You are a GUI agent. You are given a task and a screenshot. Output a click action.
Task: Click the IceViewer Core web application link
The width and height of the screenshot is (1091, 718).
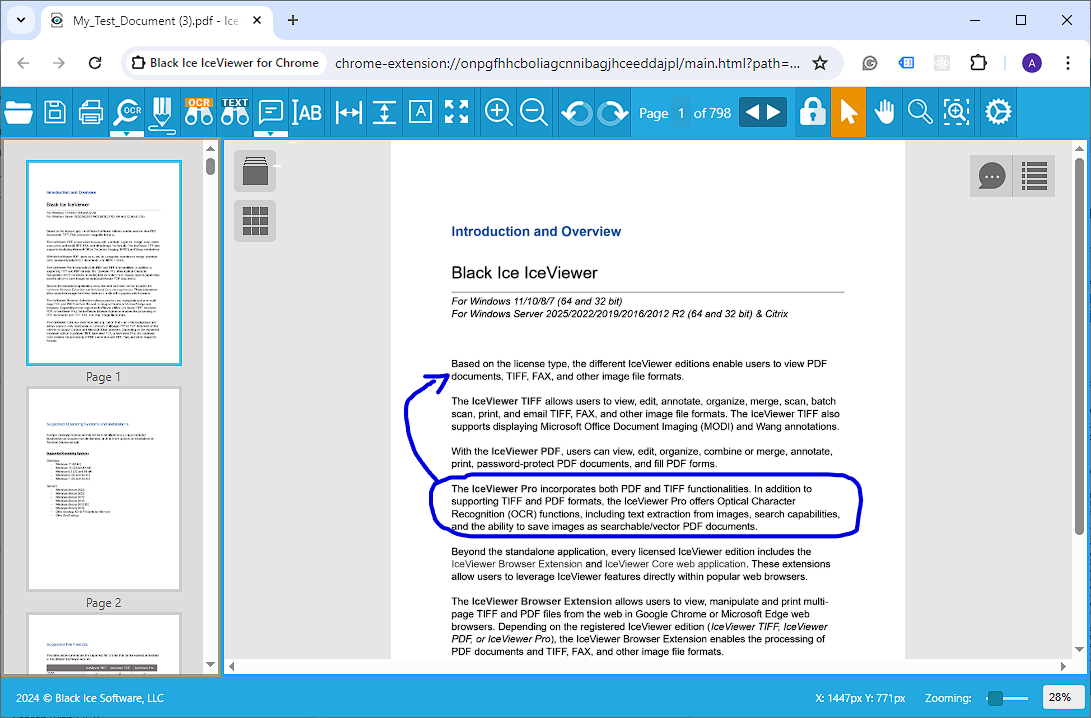coord(675,564)
